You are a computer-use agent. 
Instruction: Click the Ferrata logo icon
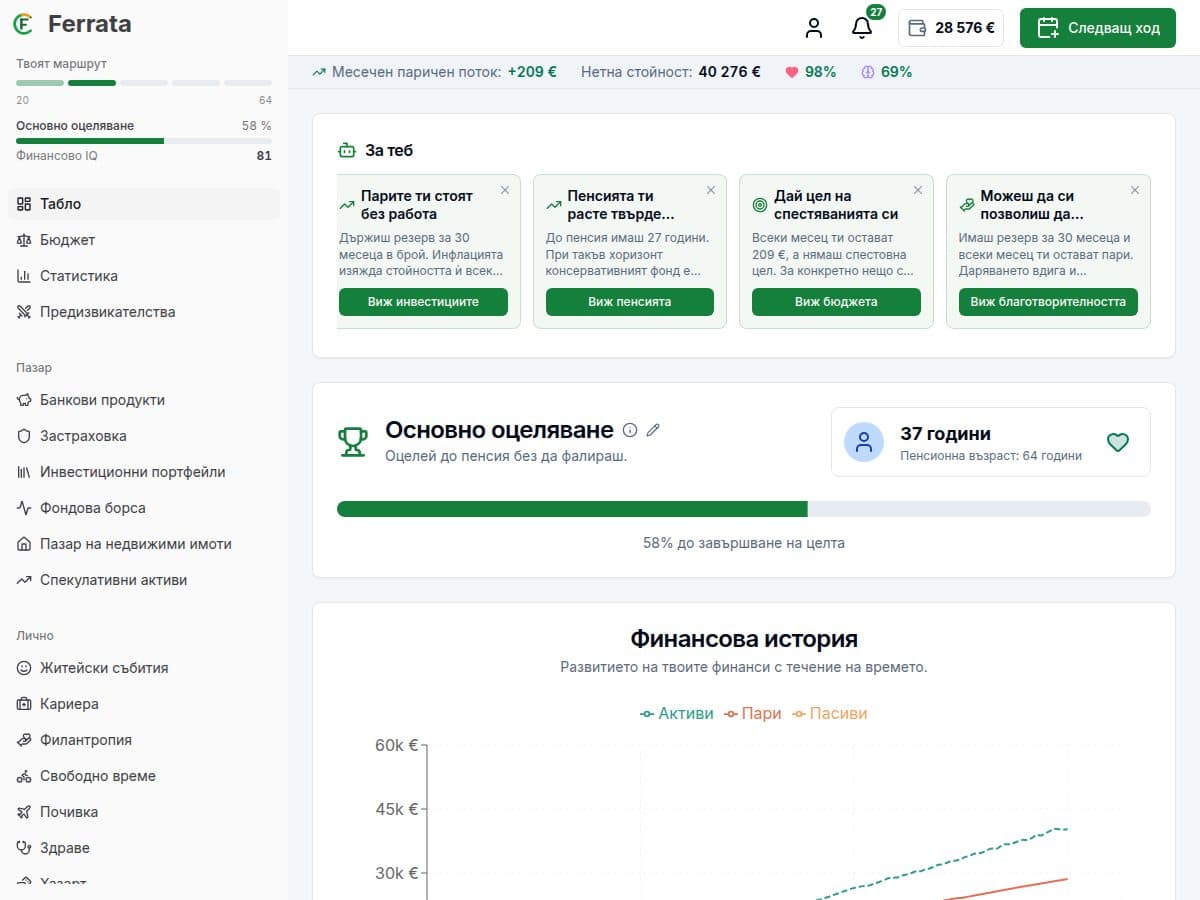click(x=24, y=24)
